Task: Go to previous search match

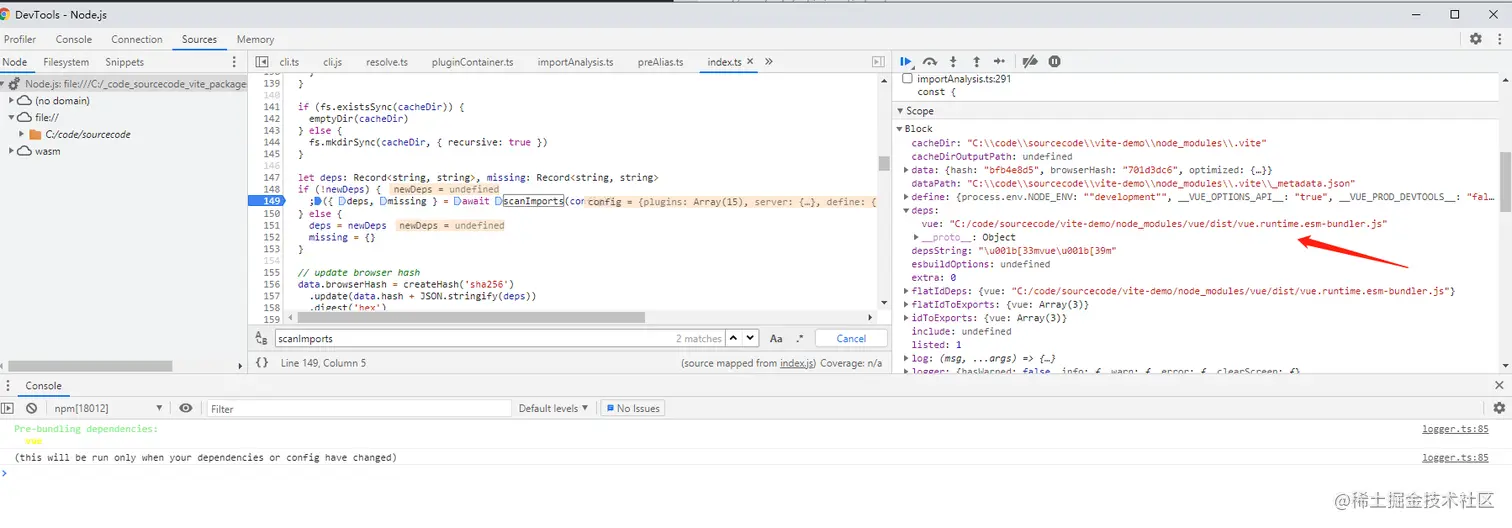Action: click(x=736, y=339)
